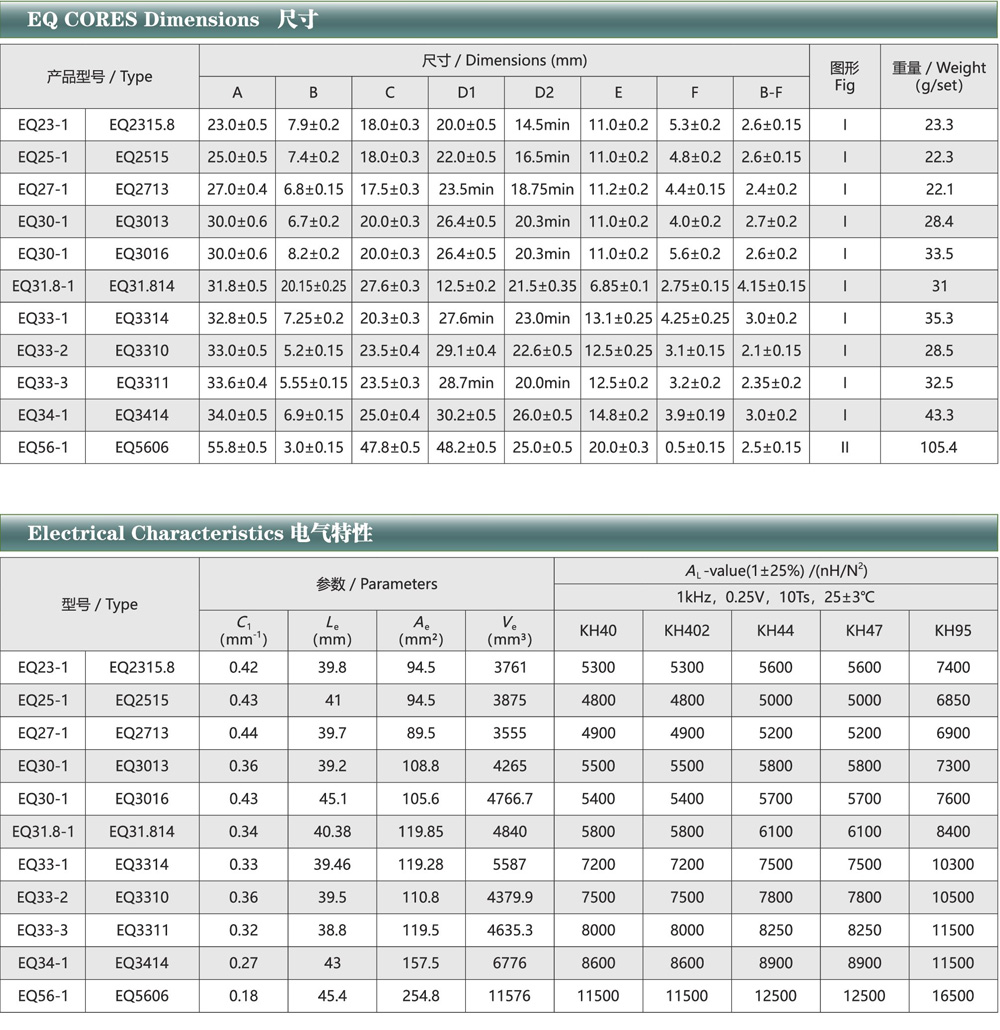
Task: Select 'EQ31.814' in the Electrical Characteristics table
Action: coord(142,832)
